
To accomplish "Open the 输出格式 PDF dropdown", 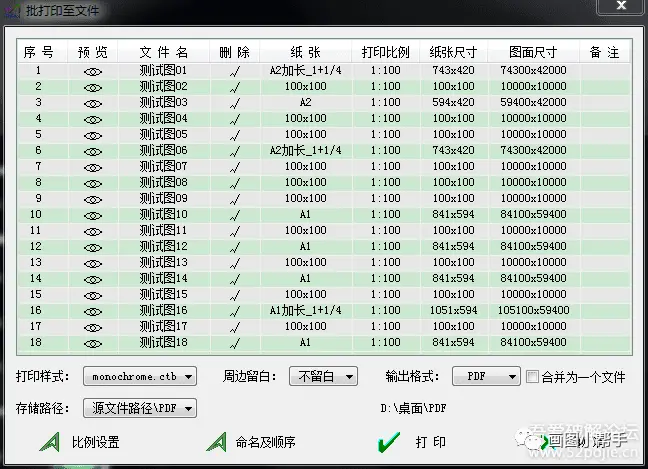I will click(486, 376).
